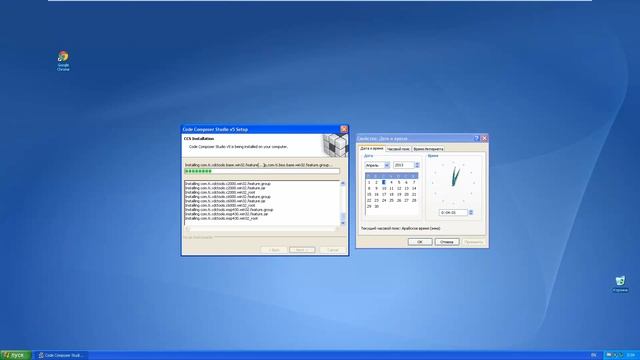Click the CCS cube logo image
This screenshot has width=640, height=360.
335,145
